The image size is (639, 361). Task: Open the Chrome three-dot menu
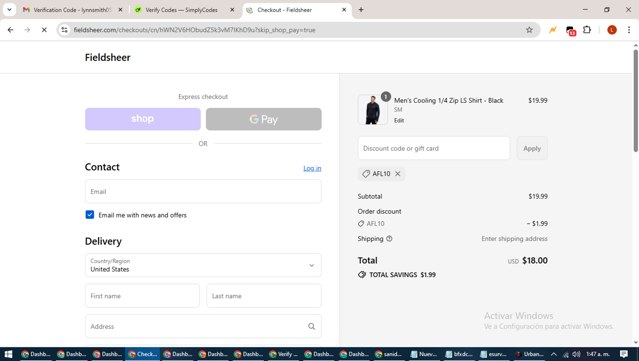(x=629, y=30)
